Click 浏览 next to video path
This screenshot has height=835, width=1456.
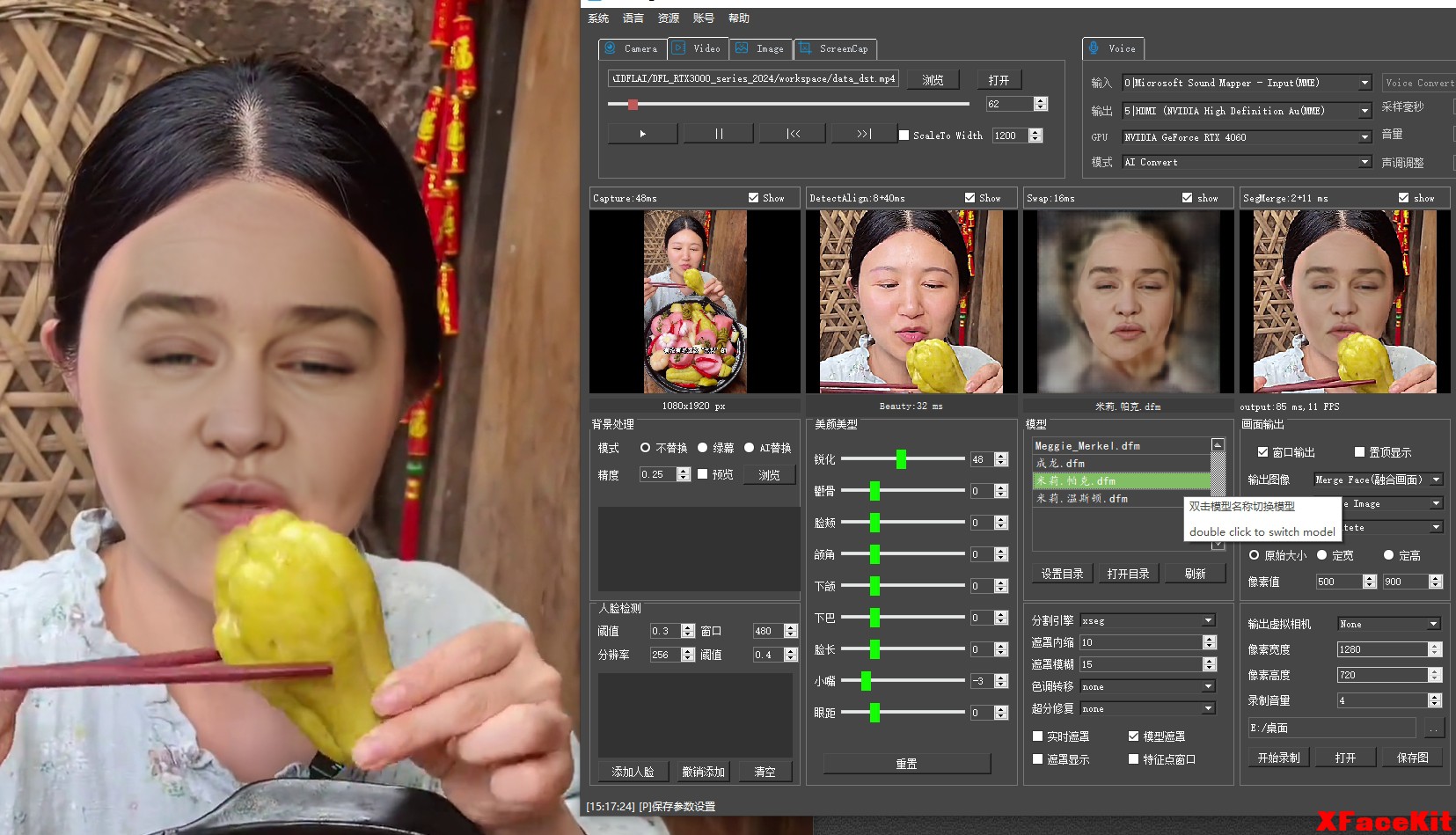[933, 80]
